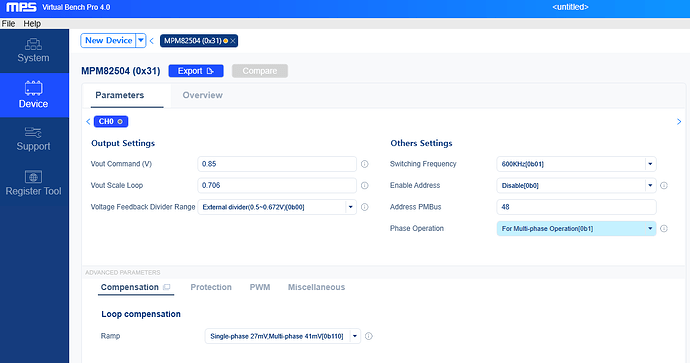Click the Vout Command input field

tap(277, 164)
